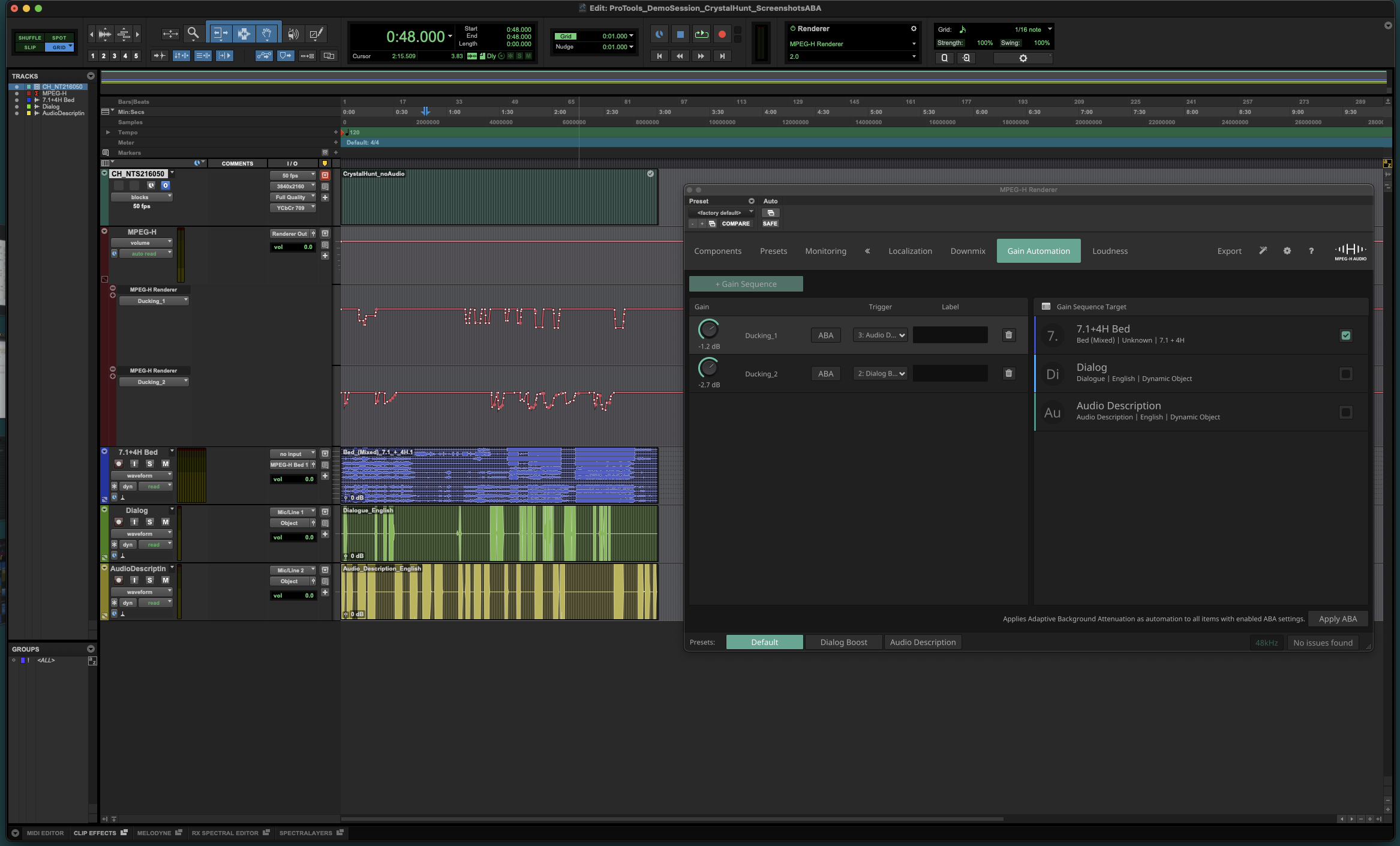
Task: Solo the 7.1+4H Bed track
Action: click(150, 464)
